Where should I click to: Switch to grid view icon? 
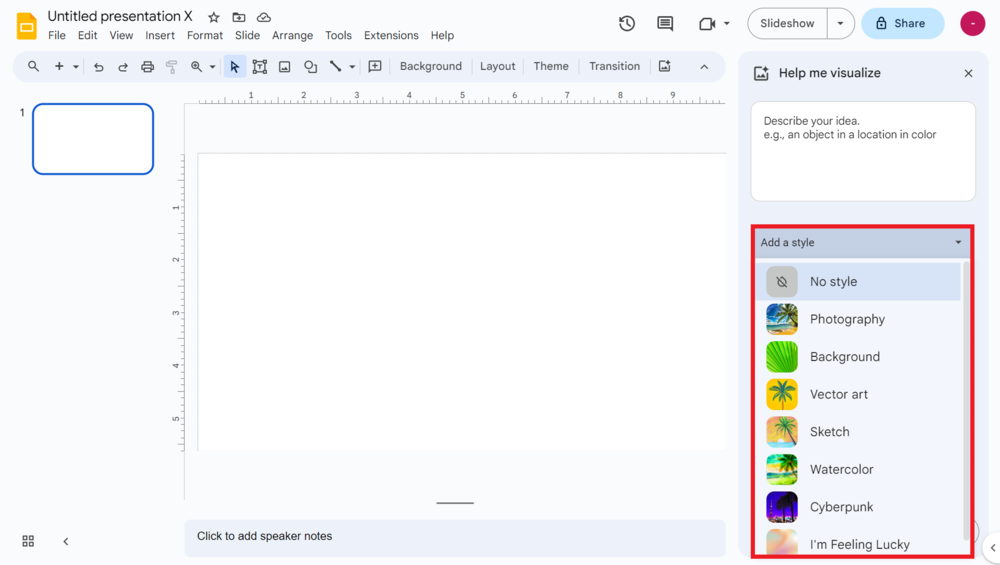28,541
